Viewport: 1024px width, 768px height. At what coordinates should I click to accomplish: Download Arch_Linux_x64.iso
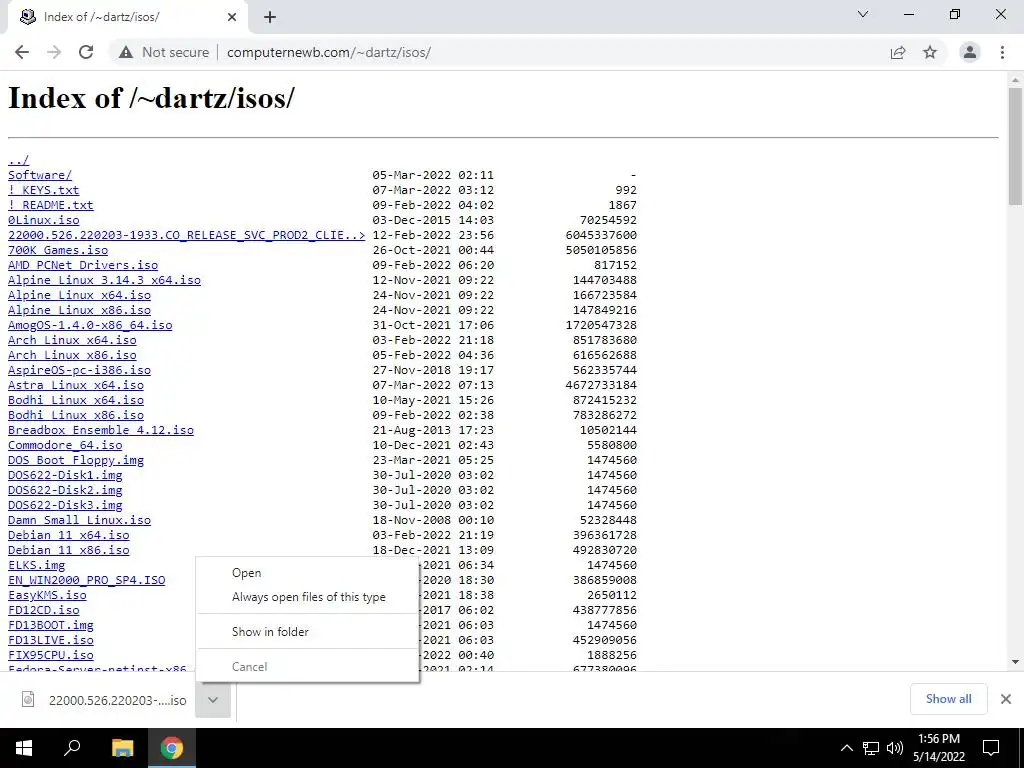72,340
